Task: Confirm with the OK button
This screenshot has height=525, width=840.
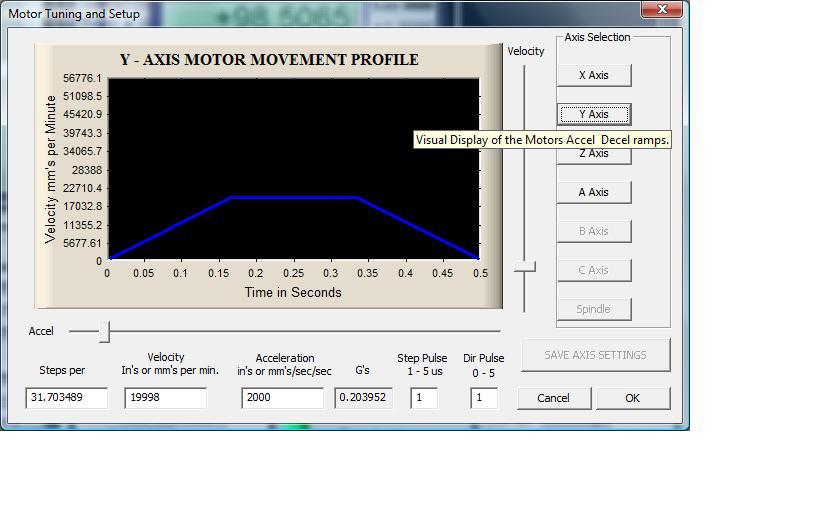Action: click(632, 398)
